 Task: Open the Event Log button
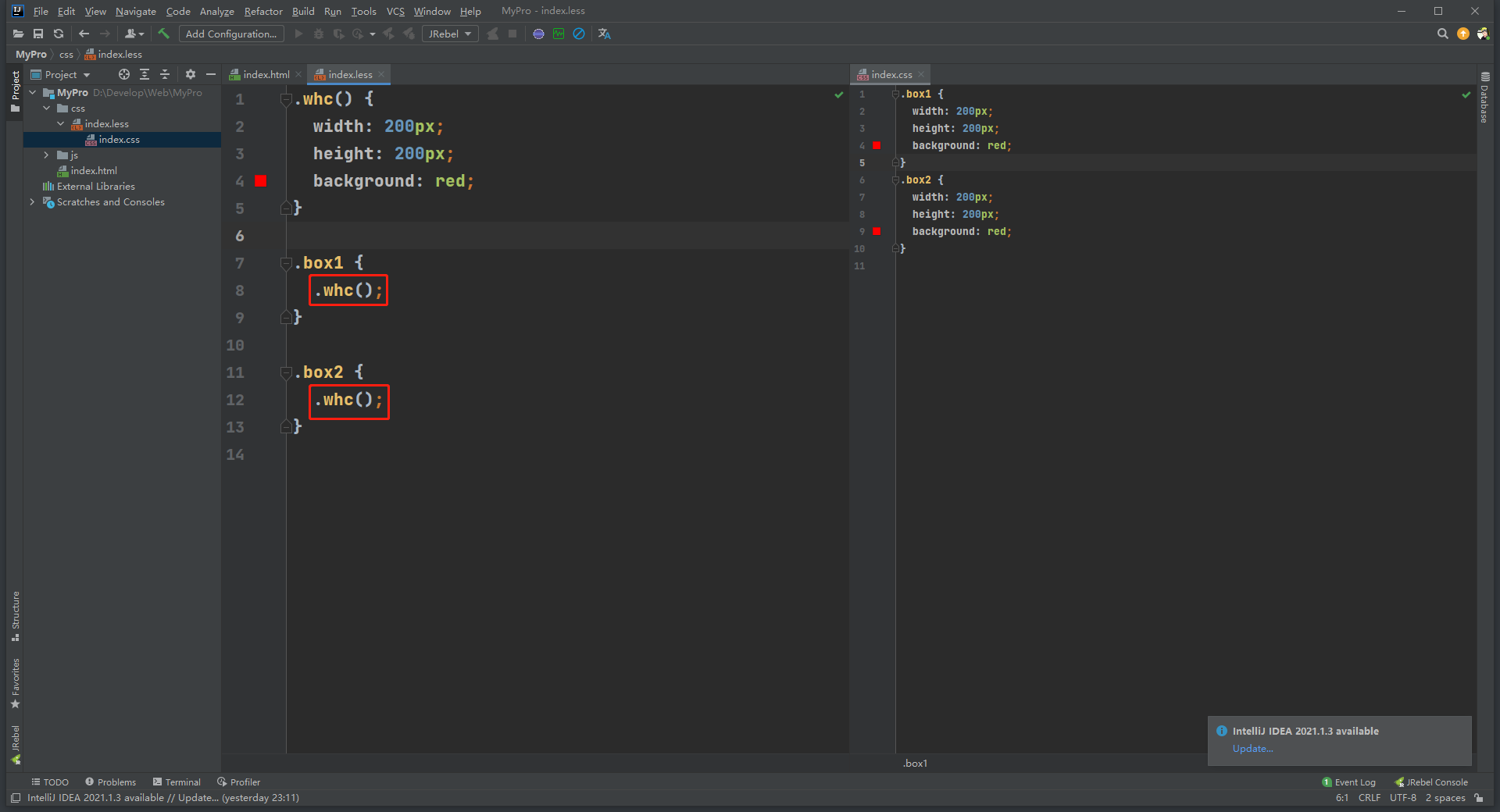[x=1349, y=782]
